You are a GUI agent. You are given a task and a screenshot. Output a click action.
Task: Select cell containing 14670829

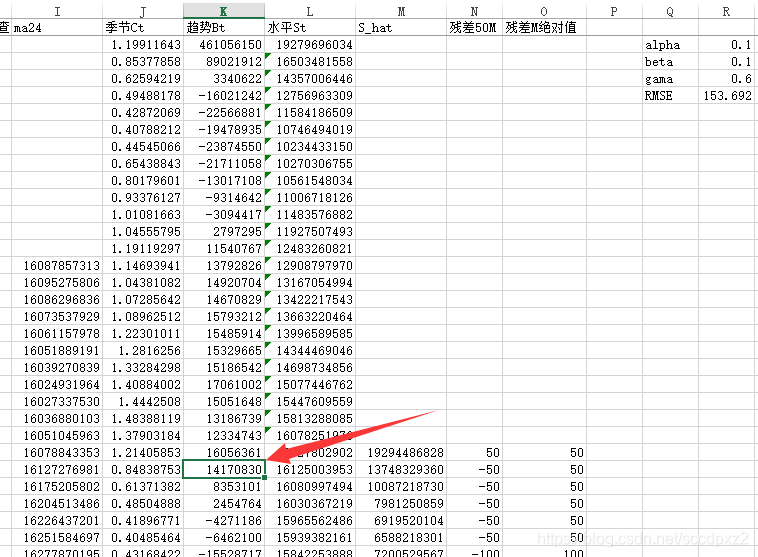click(224, 299)
